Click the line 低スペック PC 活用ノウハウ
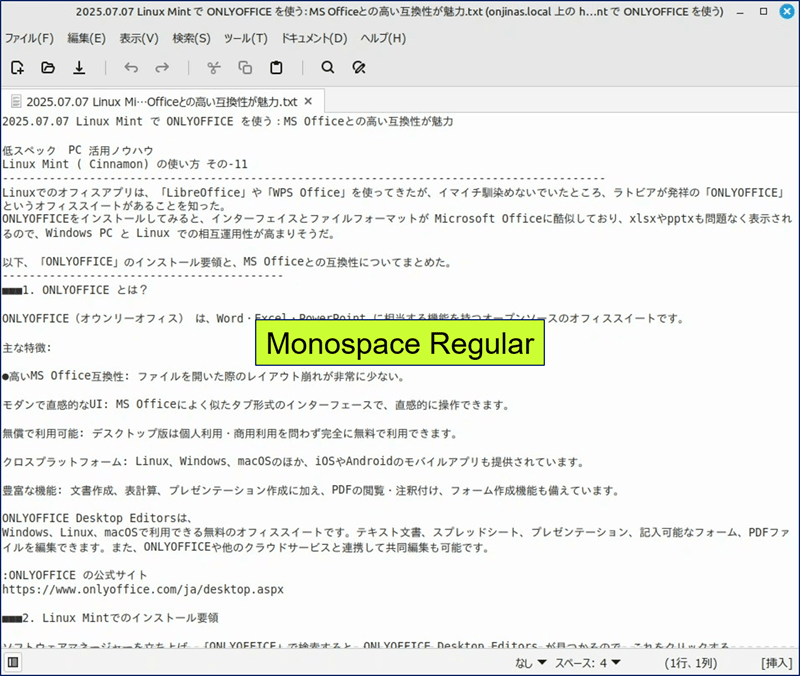Viewport: 800px width, 676px height. click(78, 150)
